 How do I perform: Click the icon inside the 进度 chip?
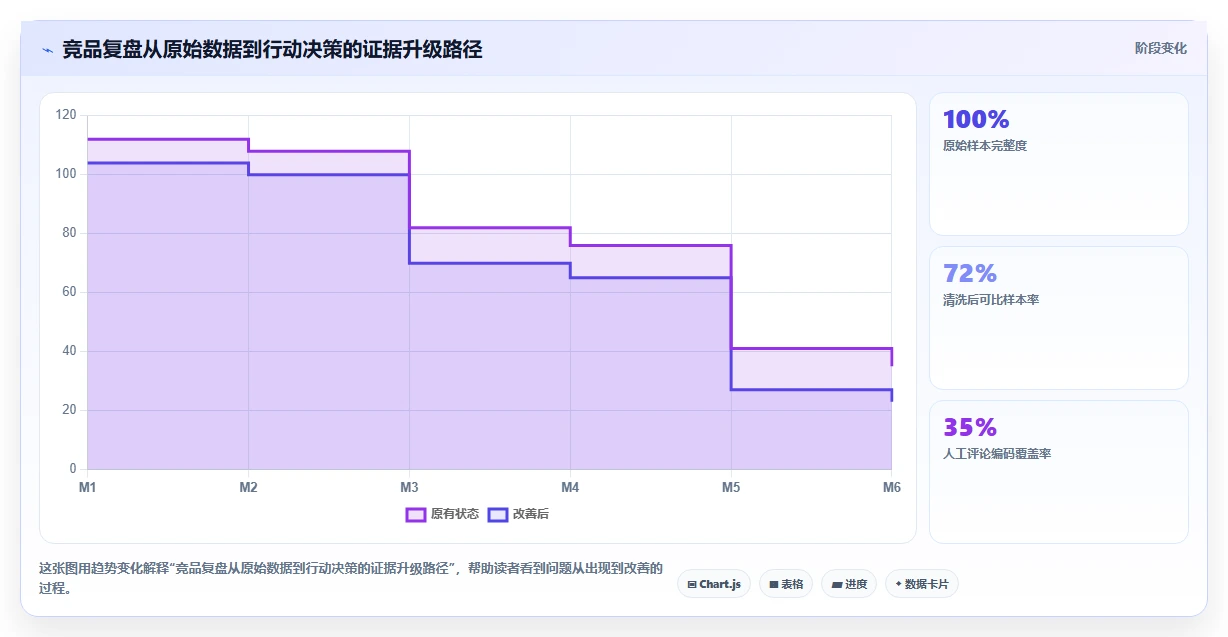tap(836, 584)
